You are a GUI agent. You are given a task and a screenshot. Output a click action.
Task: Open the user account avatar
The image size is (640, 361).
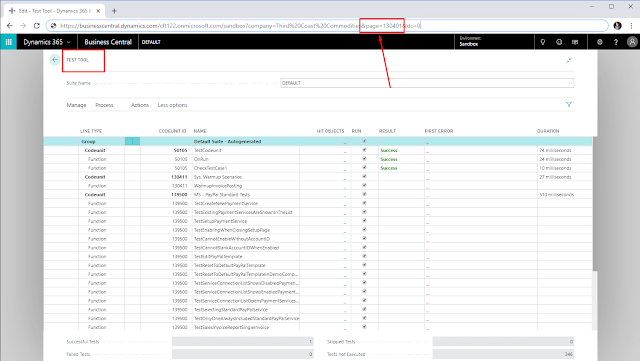tap(632, 42)
